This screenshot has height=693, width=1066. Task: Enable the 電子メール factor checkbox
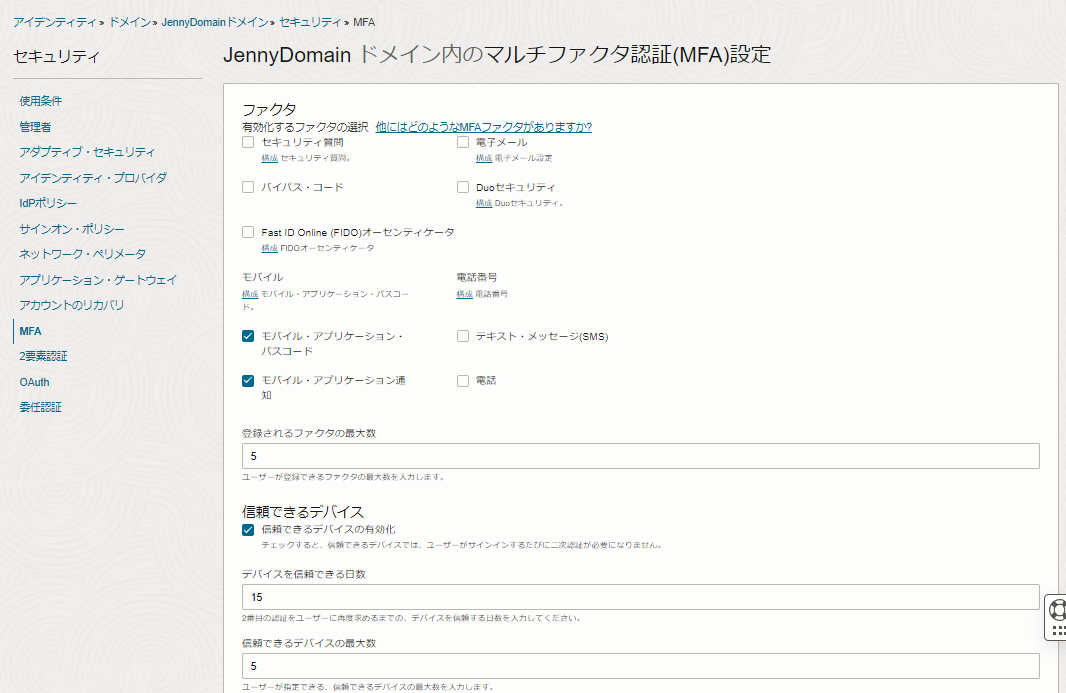[463, 142]
